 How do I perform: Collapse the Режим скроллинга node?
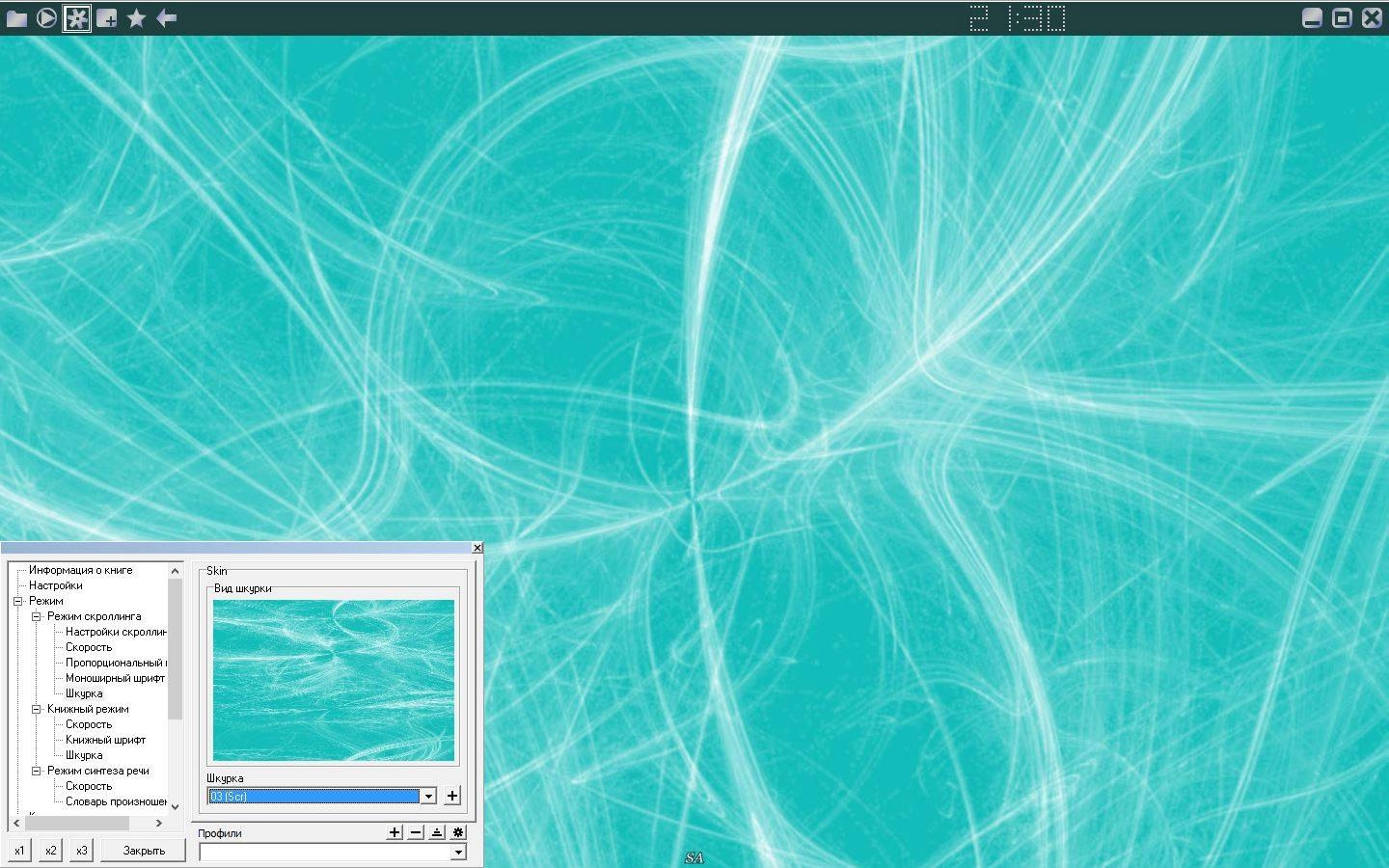(x=37, y=616)
